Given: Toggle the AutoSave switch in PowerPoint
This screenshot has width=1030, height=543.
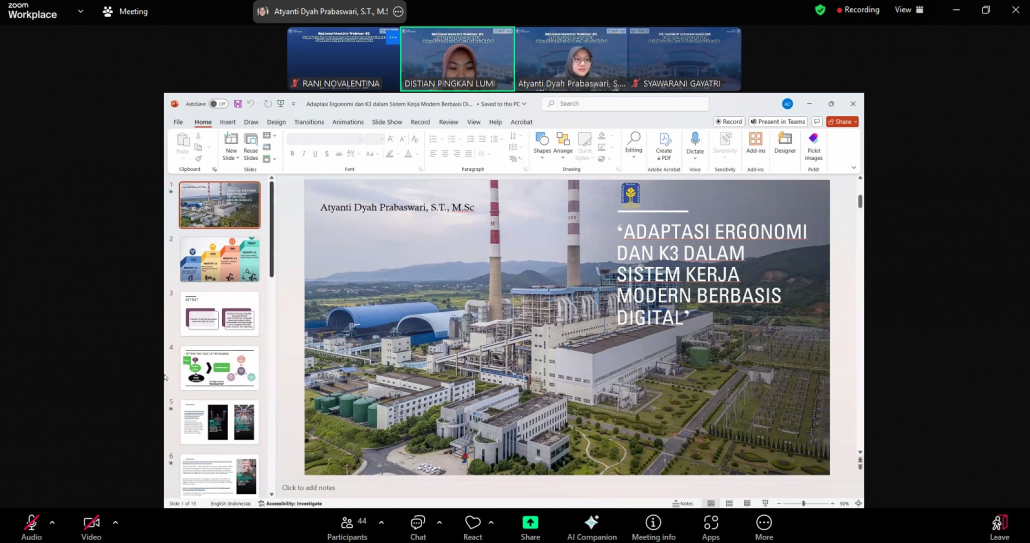Looking at the screenshot, I should point(218,104).
